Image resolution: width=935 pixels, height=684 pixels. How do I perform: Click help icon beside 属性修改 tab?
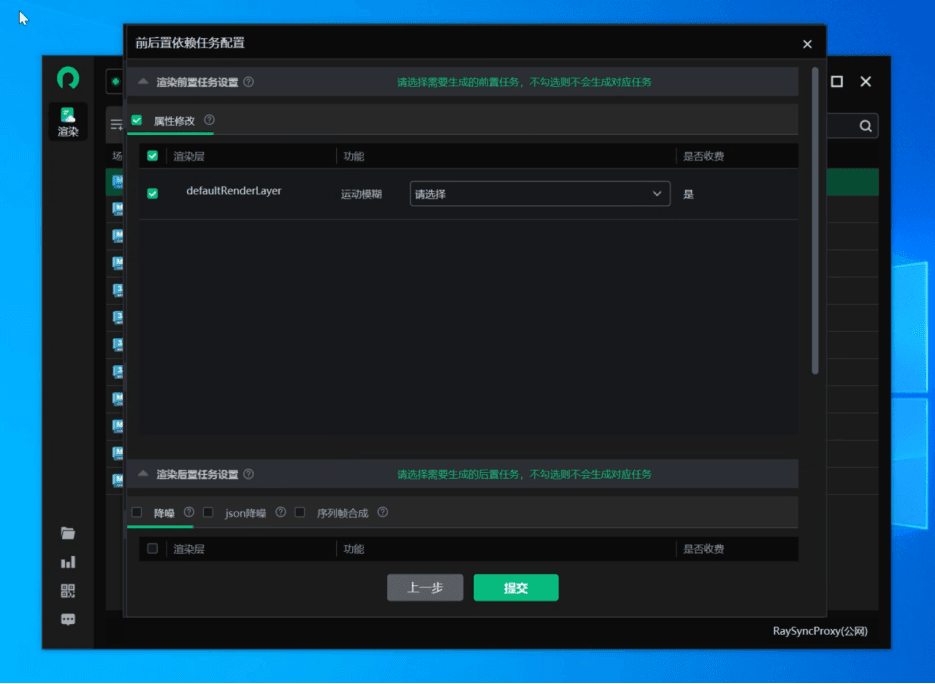[209, 120]
